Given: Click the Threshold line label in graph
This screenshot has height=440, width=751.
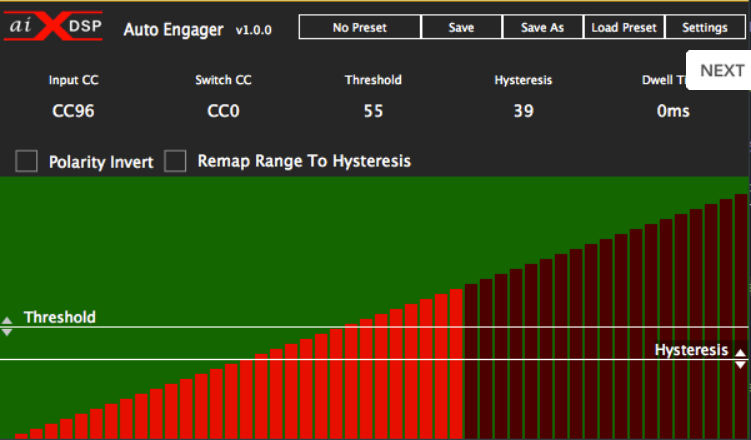Looking at the screenshot, I should pyautogui.click(x=60, y=317).
